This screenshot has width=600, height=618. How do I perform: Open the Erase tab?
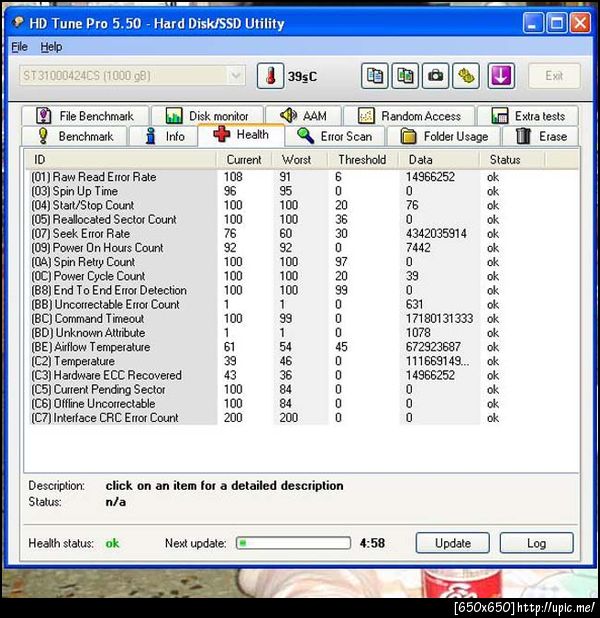click(540, 136)
